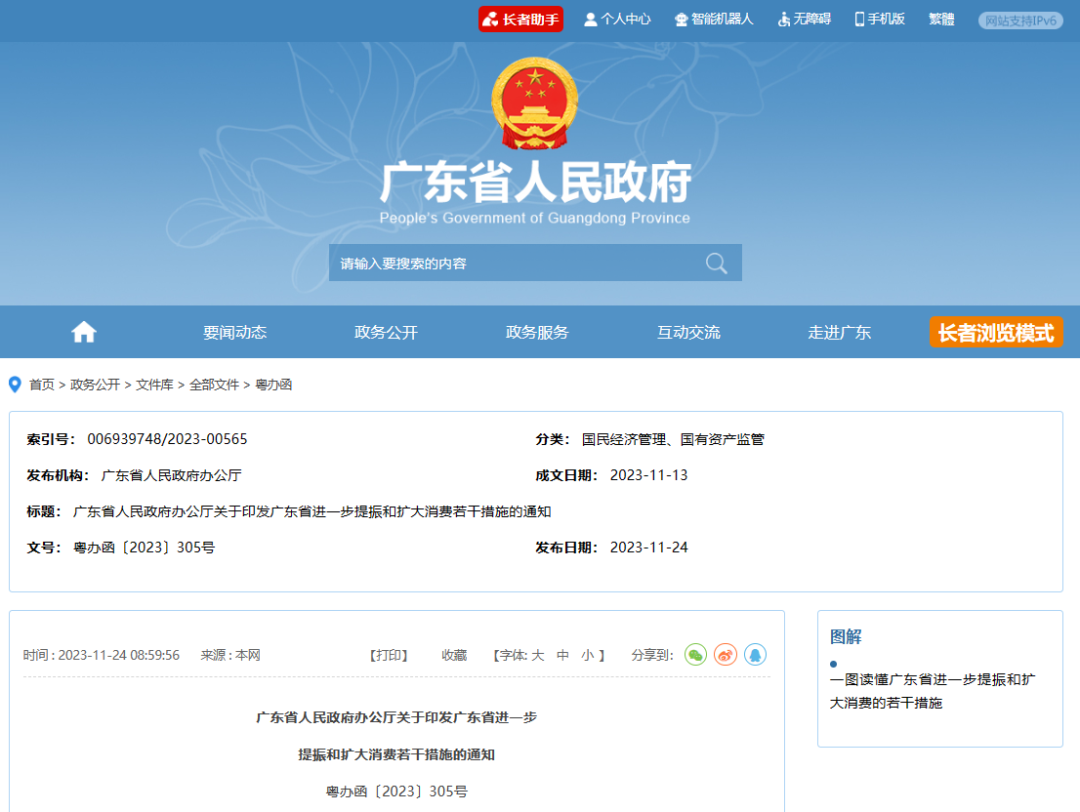Open 个人中心 personal center

tap(617, 18)
